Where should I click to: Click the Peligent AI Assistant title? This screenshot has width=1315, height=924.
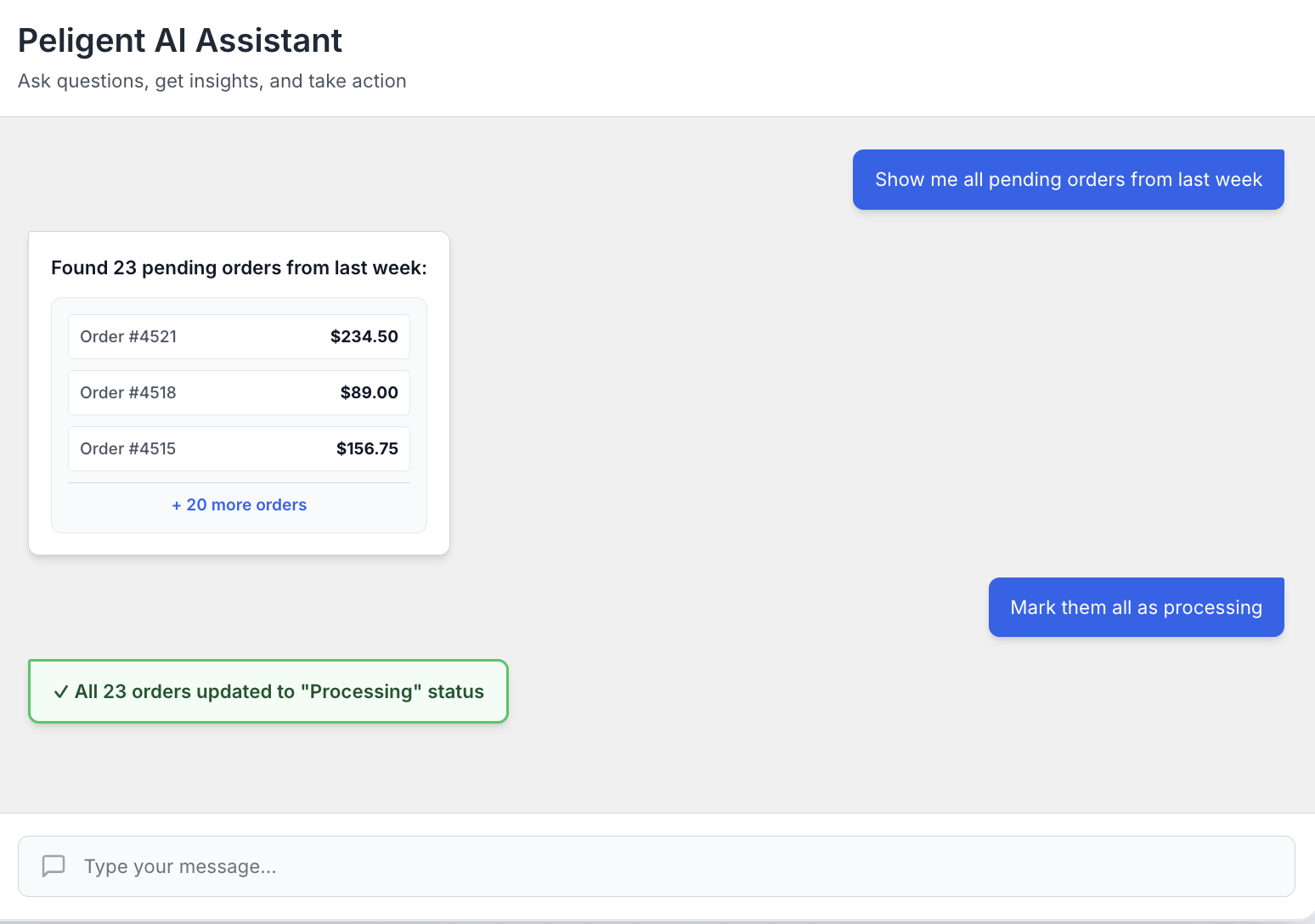[180, 40]
